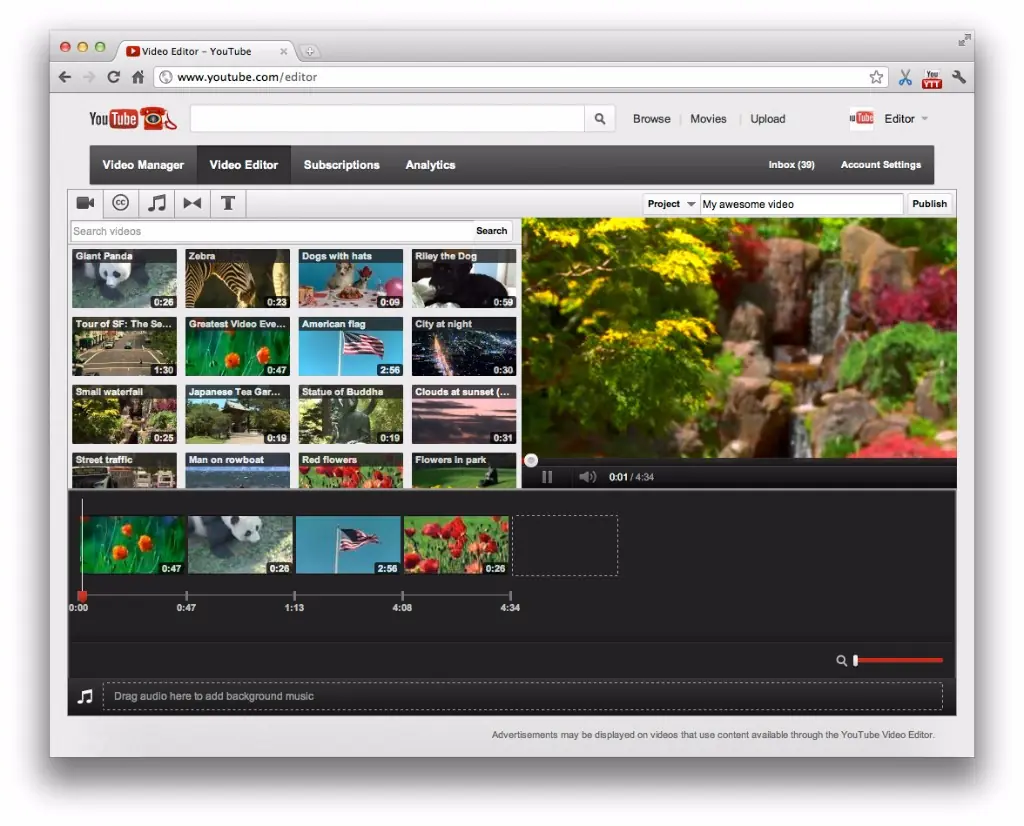Select the American flag clip in timeline
The image size is (1024, 826).
[348, 545]
